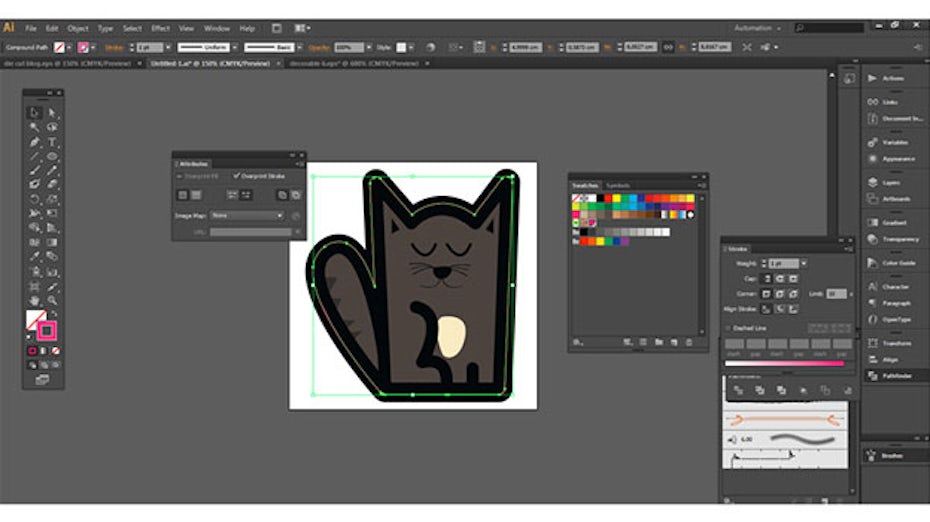Screen dimensions: 930x522
Task: Select the Hand tool
Action: [x=34, y=299]
